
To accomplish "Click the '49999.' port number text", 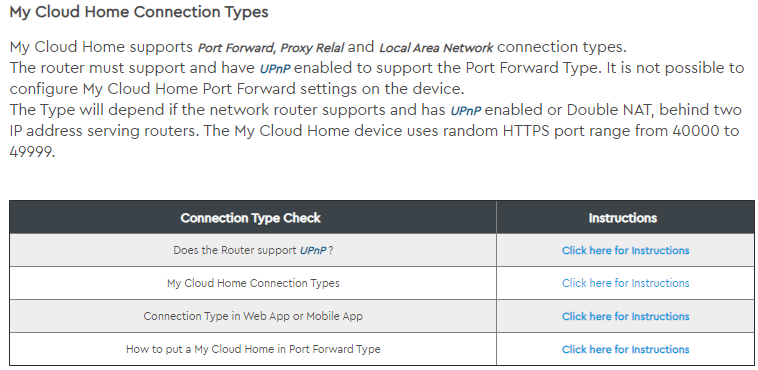I will [x=32, y=152].
